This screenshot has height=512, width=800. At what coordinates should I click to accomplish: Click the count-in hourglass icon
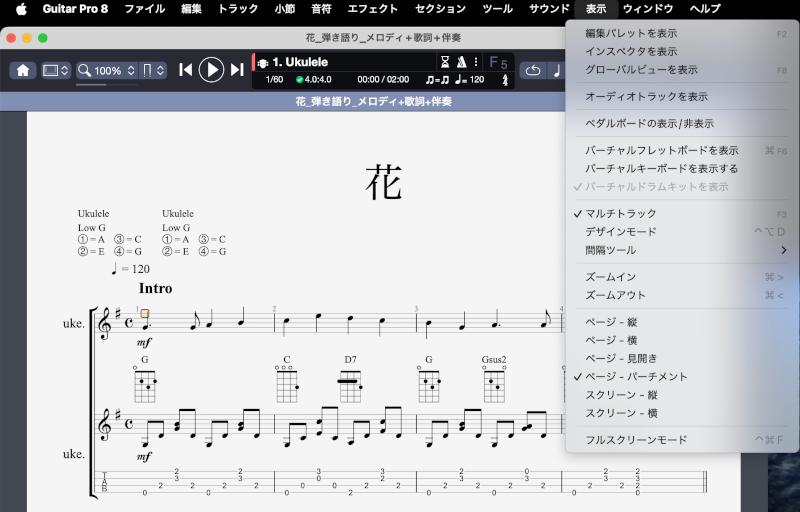pyautogui.click(x=445, y=62)
